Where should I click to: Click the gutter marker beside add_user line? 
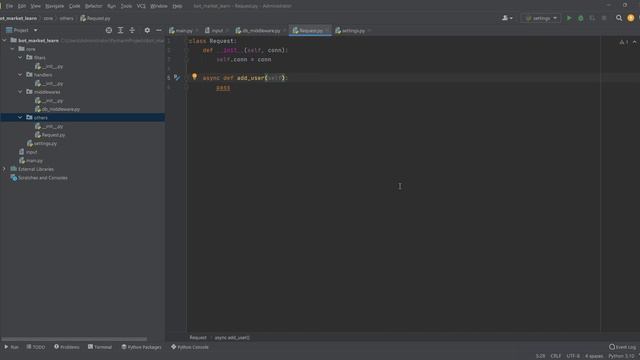tap(177, 77)
